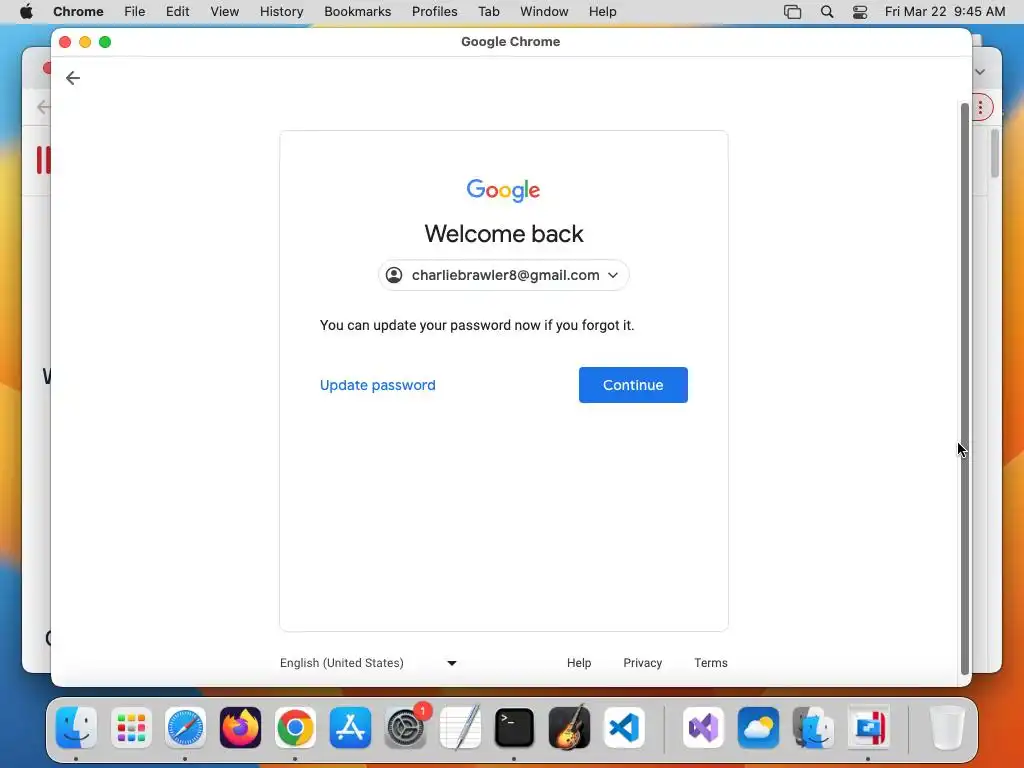
Task: Open Control Center in menu bar
Action: coord(860,12)
